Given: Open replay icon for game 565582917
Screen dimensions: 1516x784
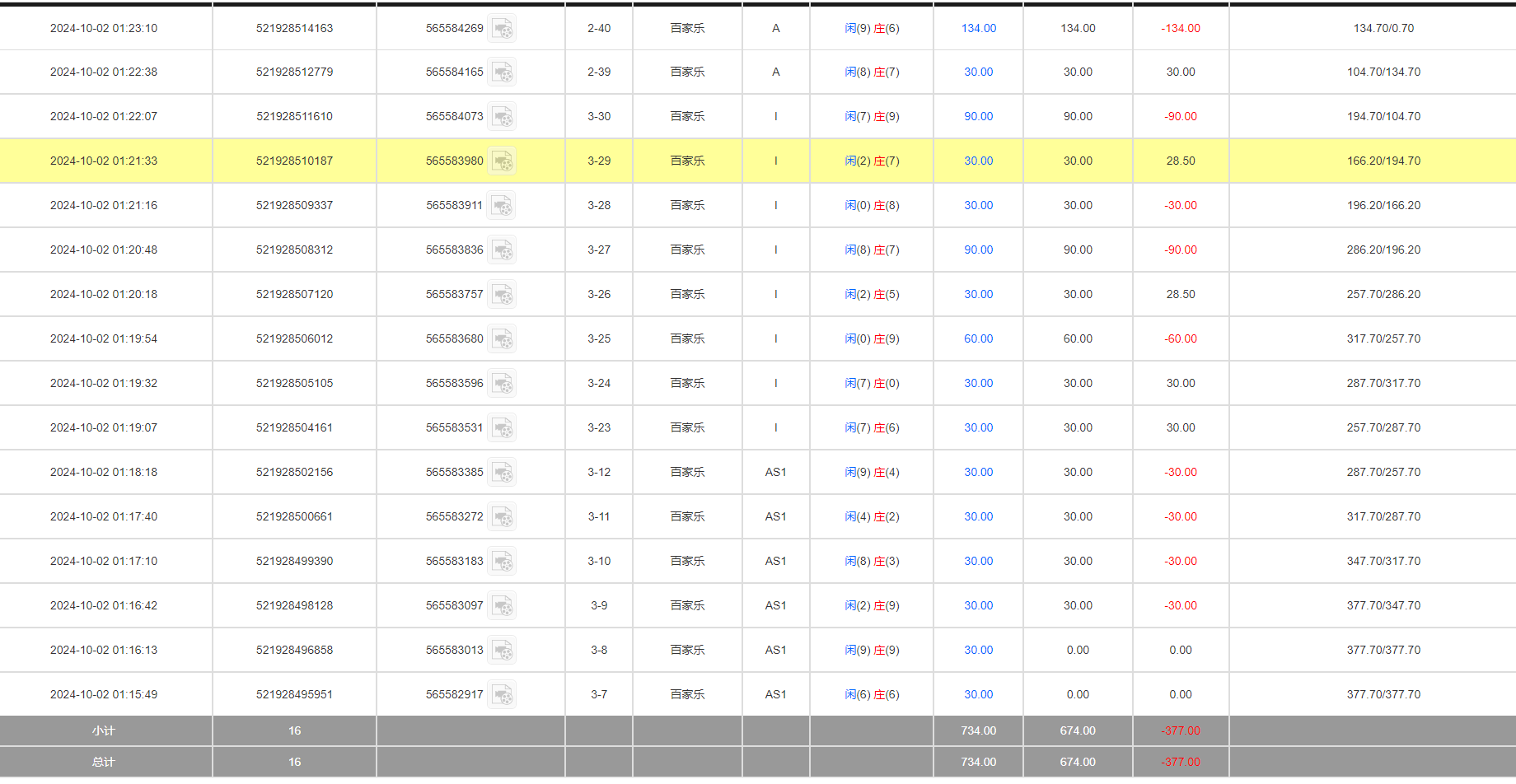Looking at the screenshot, I should point(502,696).
